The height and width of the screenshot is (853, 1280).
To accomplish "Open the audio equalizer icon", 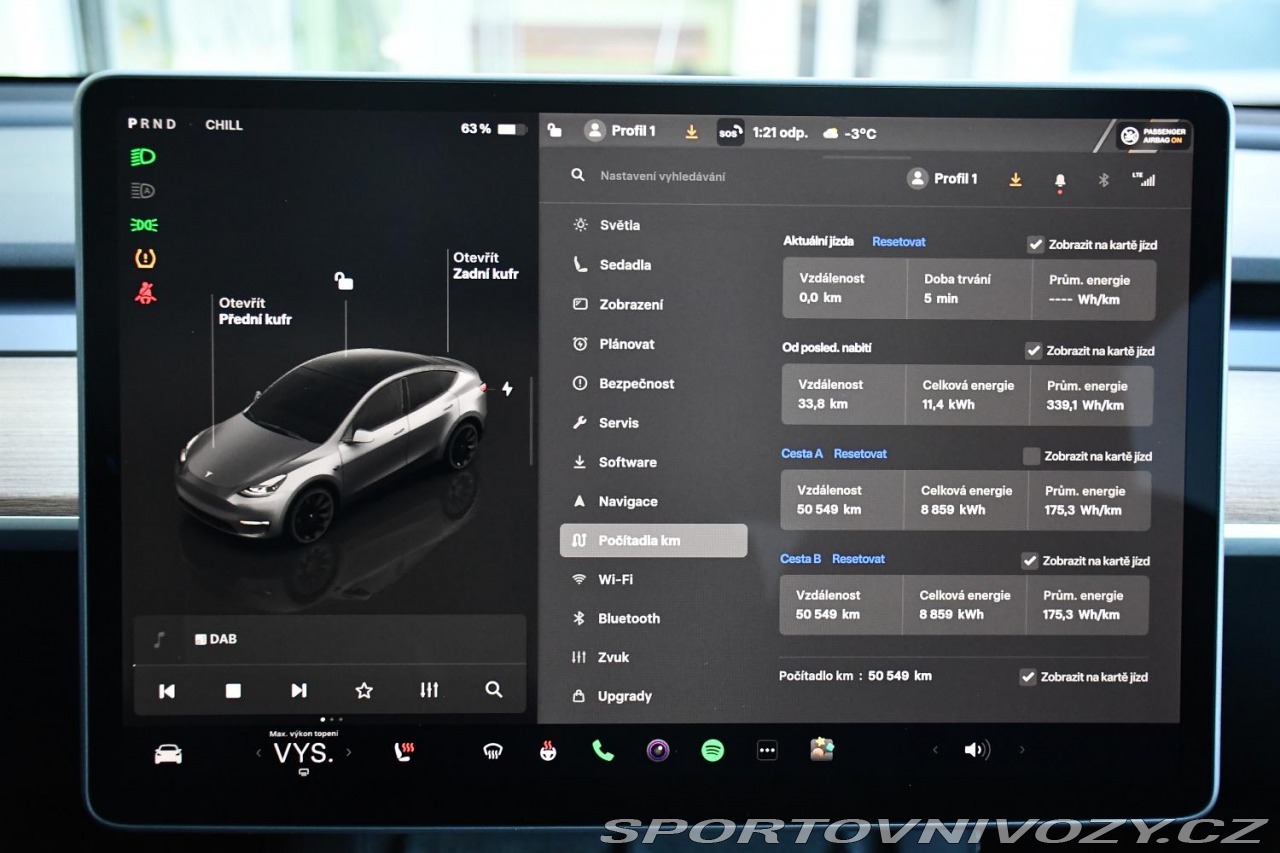I will coord(429,690).
